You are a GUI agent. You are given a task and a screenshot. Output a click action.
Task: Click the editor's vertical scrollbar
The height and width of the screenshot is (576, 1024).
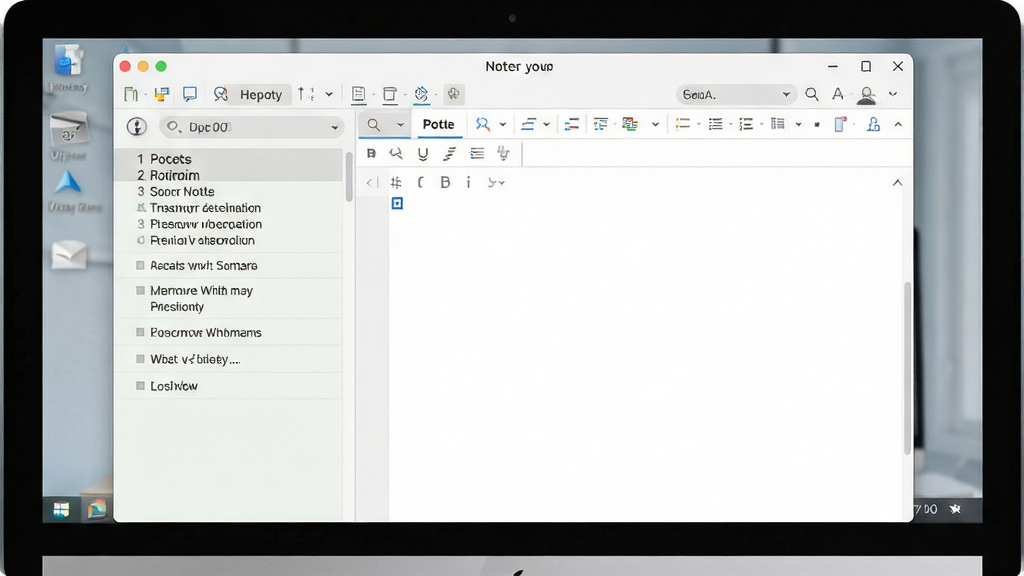tap(907, 368)
